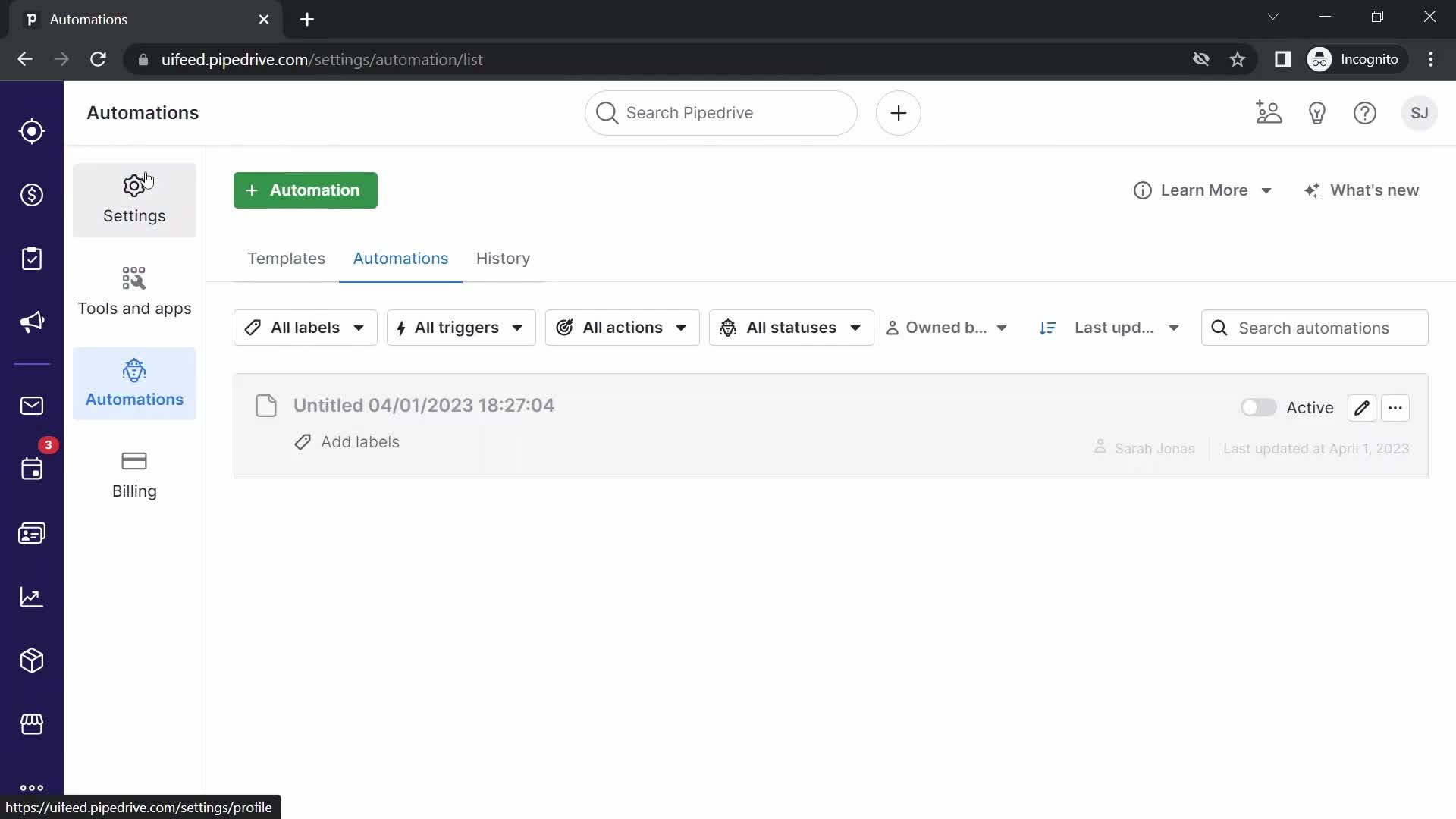1456x819 pixels.
Task: Expand the Owned by filter
Action: 947,328
